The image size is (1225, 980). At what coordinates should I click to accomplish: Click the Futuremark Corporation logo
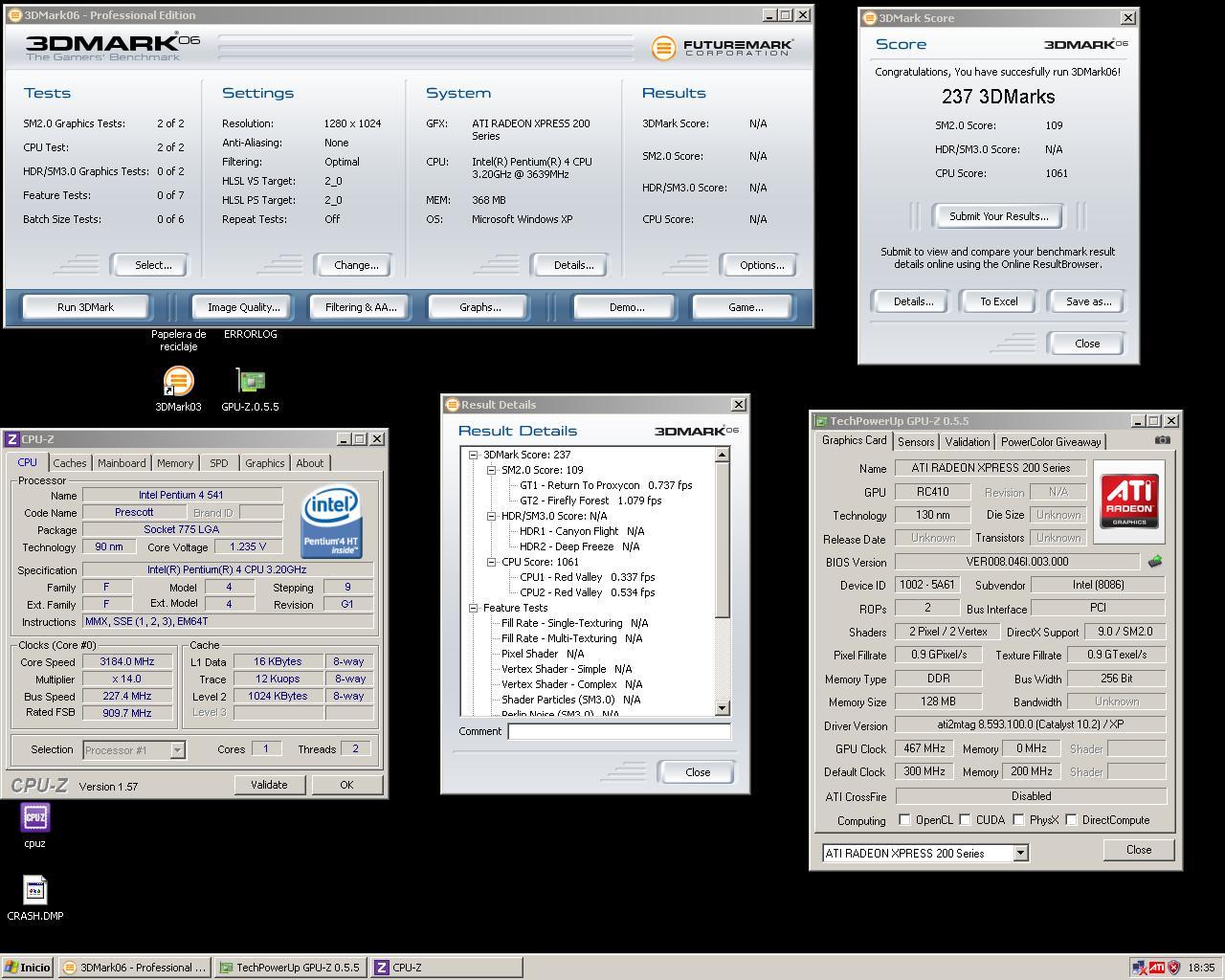pyautogui.click(x=723, y=48)
